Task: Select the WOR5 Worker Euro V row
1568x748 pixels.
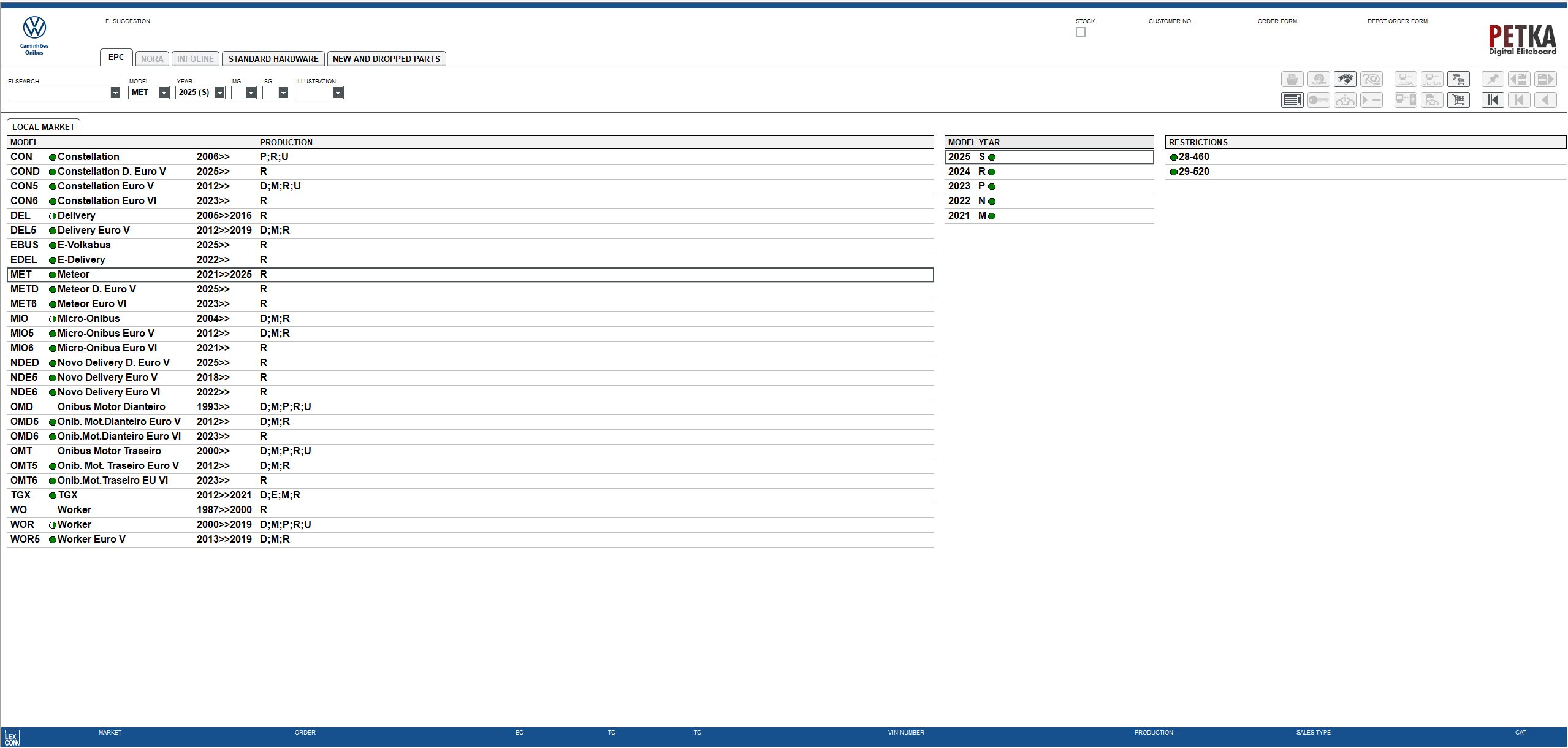Action: pos(470,540)
